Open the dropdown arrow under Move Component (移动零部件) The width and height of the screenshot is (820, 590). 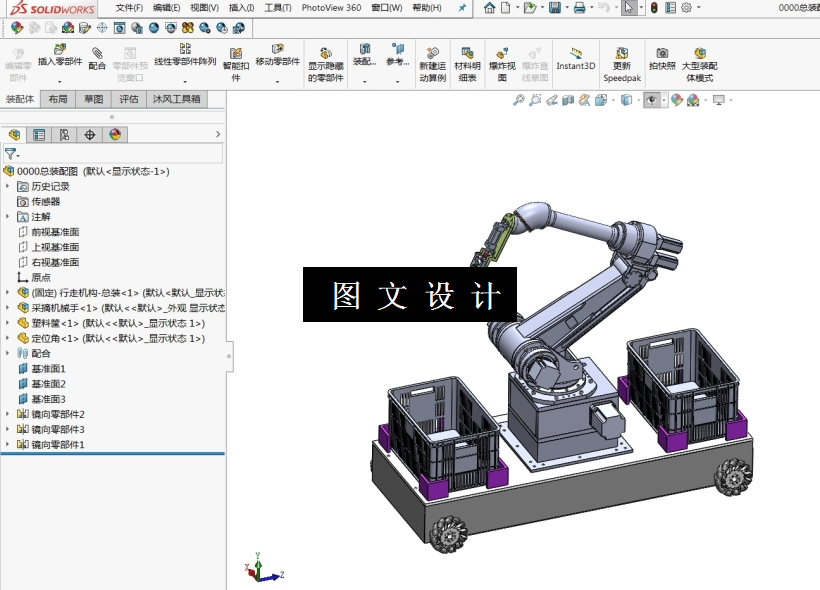pos(277,82)
